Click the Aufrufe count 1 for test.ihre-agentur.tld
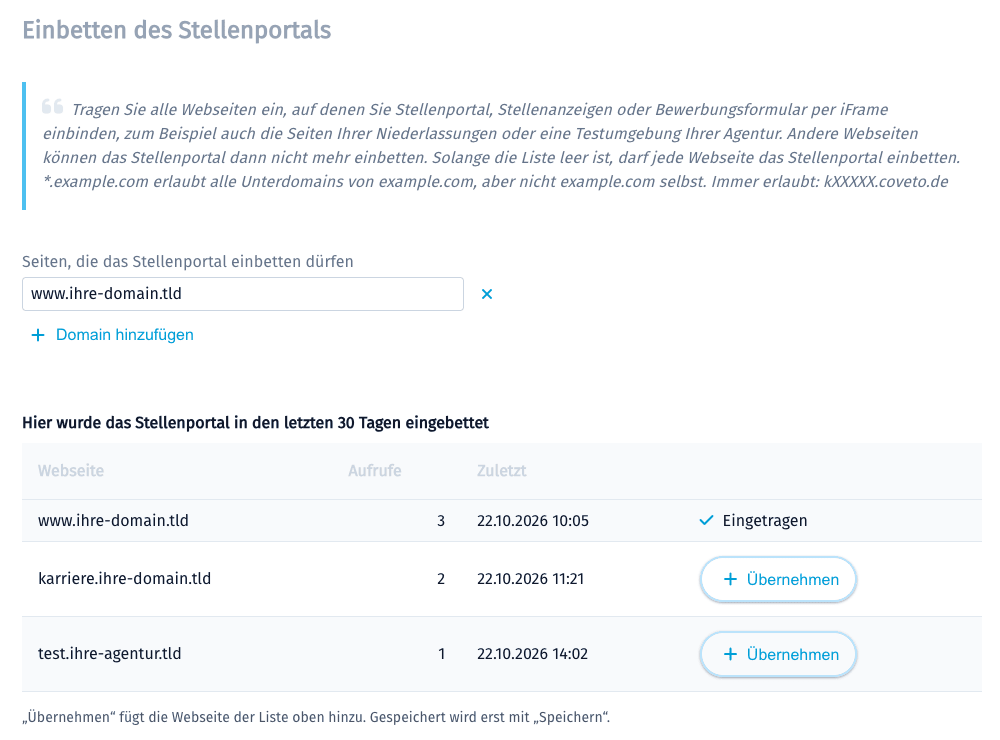 (x=441, y=654)
